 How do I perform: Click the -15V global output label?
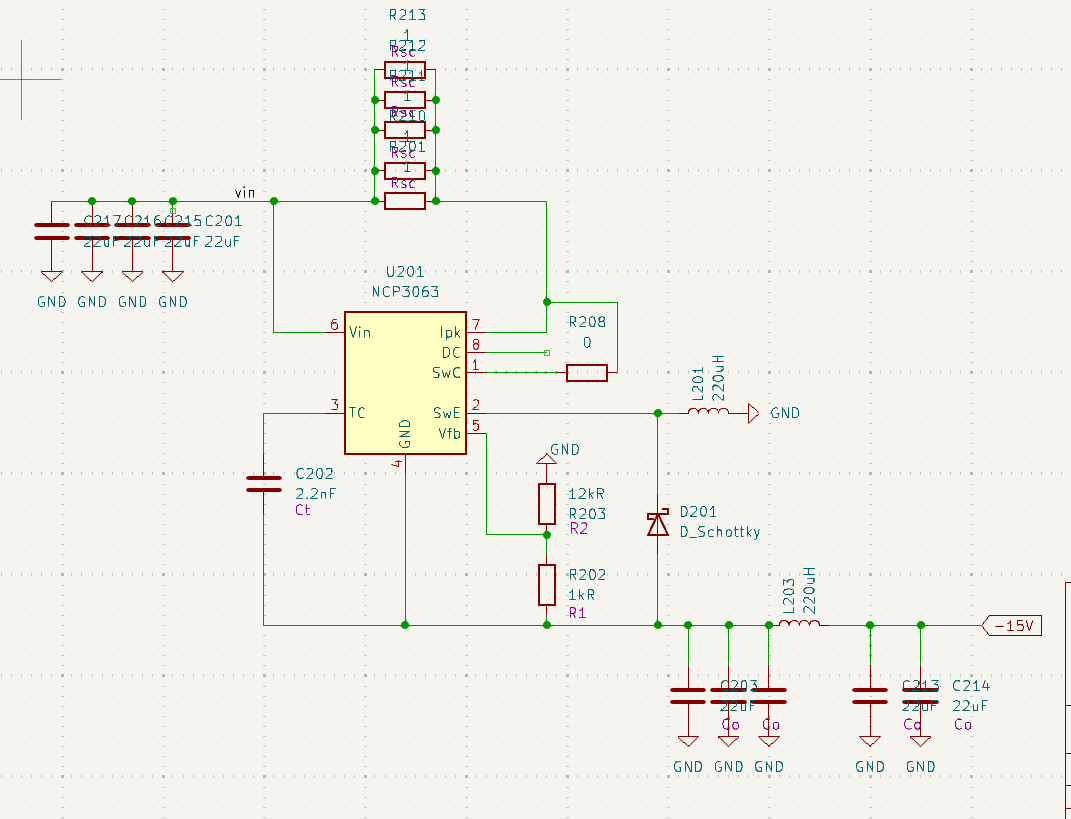pyautogui.click(x=1014, y=626)
